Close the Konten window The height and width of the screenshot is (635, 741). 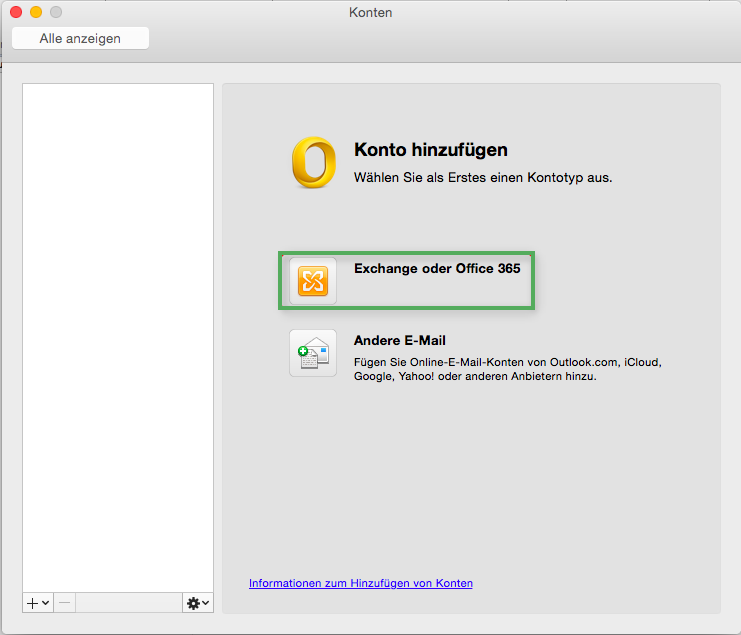(16, 12)
